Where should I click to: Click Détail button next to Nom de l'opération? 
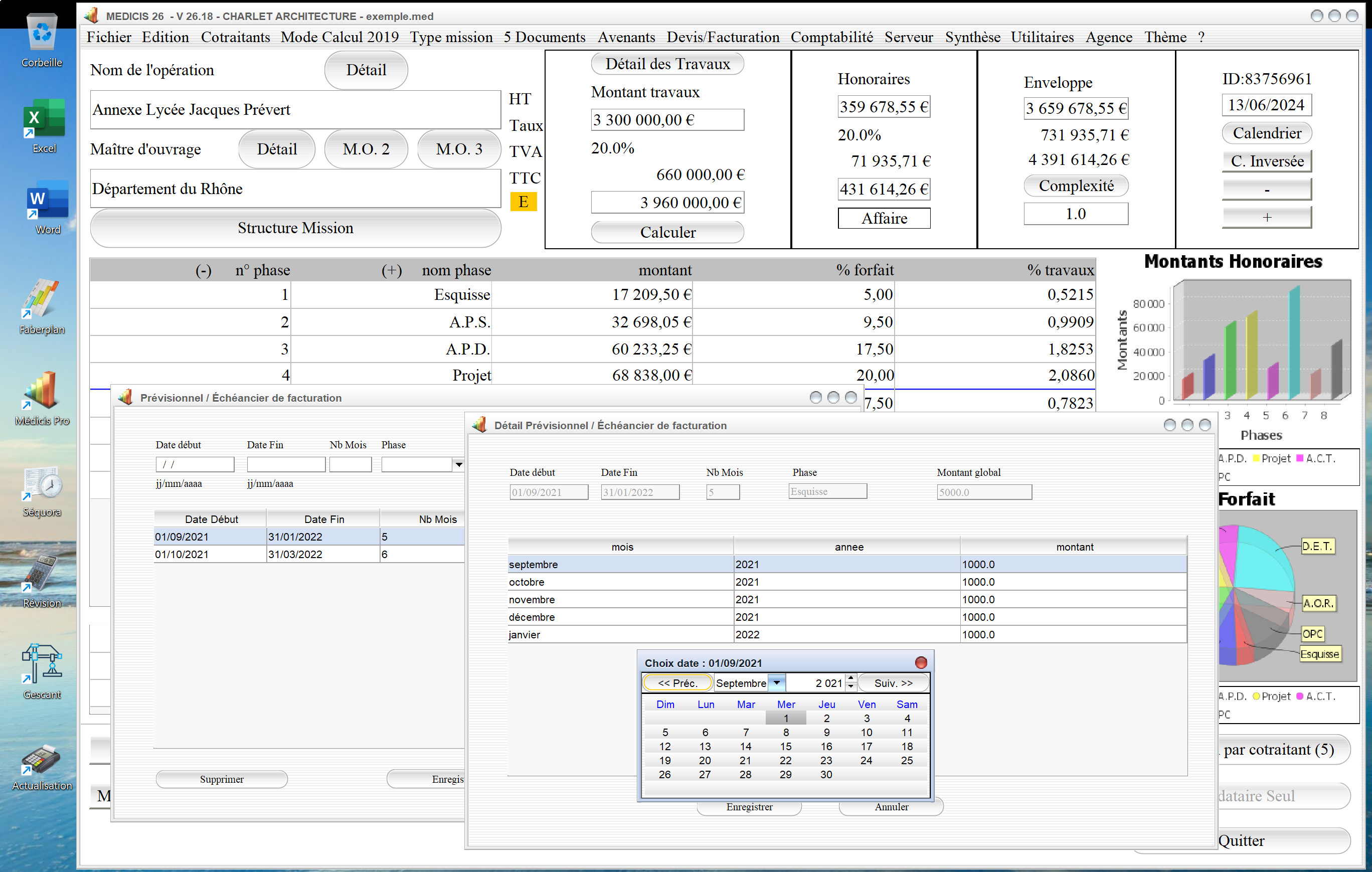click(366, 70)
